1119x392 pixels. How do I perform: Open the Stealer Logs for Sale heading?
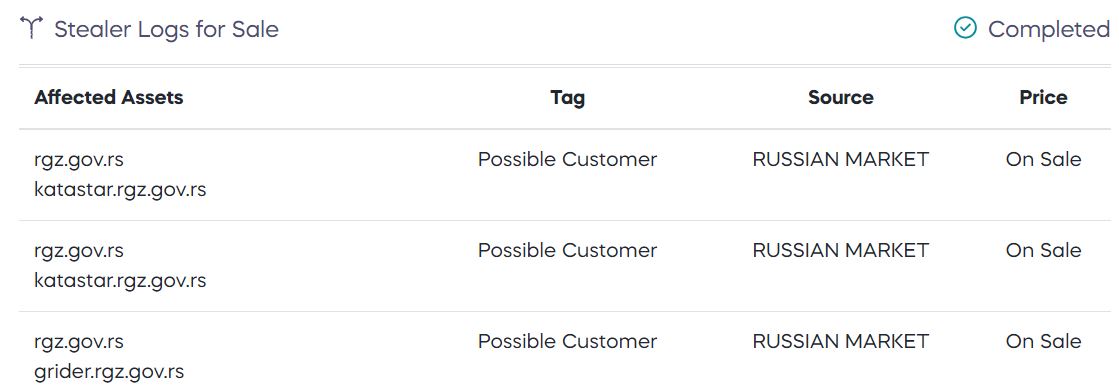[166, 29]
